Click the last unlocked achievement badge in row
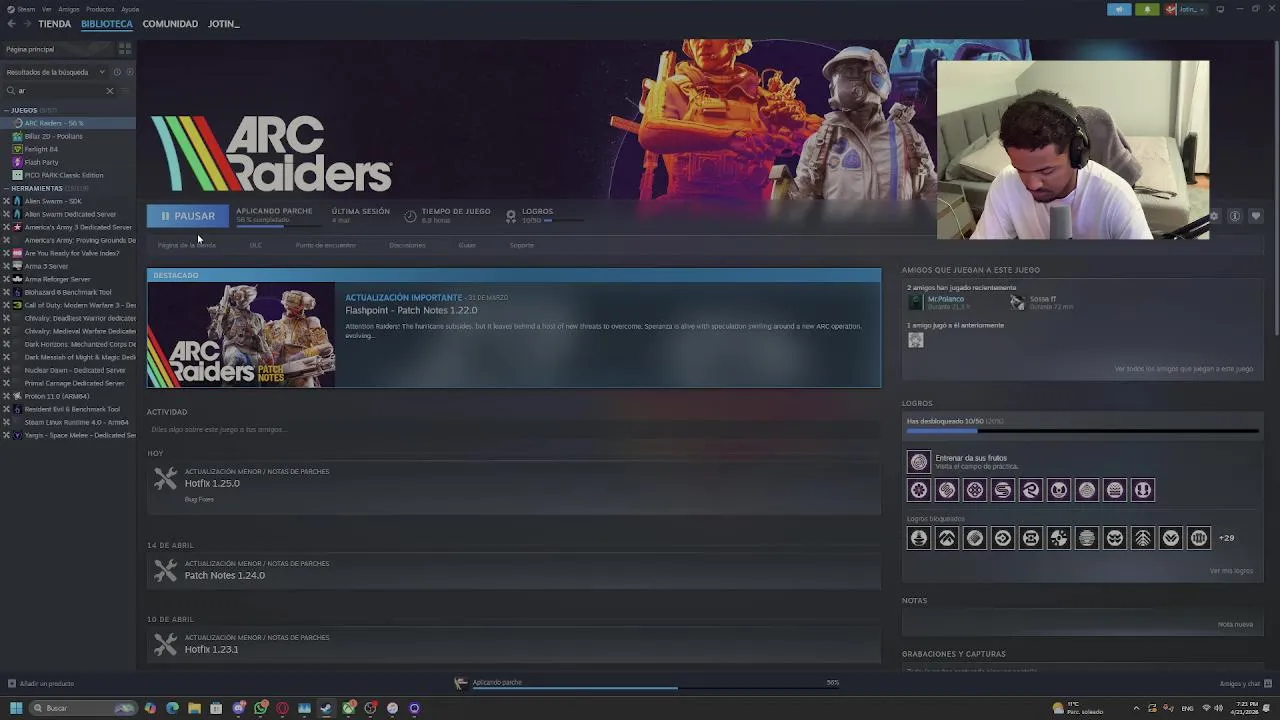This screenshot has height=720, width=1280. 1143,490
